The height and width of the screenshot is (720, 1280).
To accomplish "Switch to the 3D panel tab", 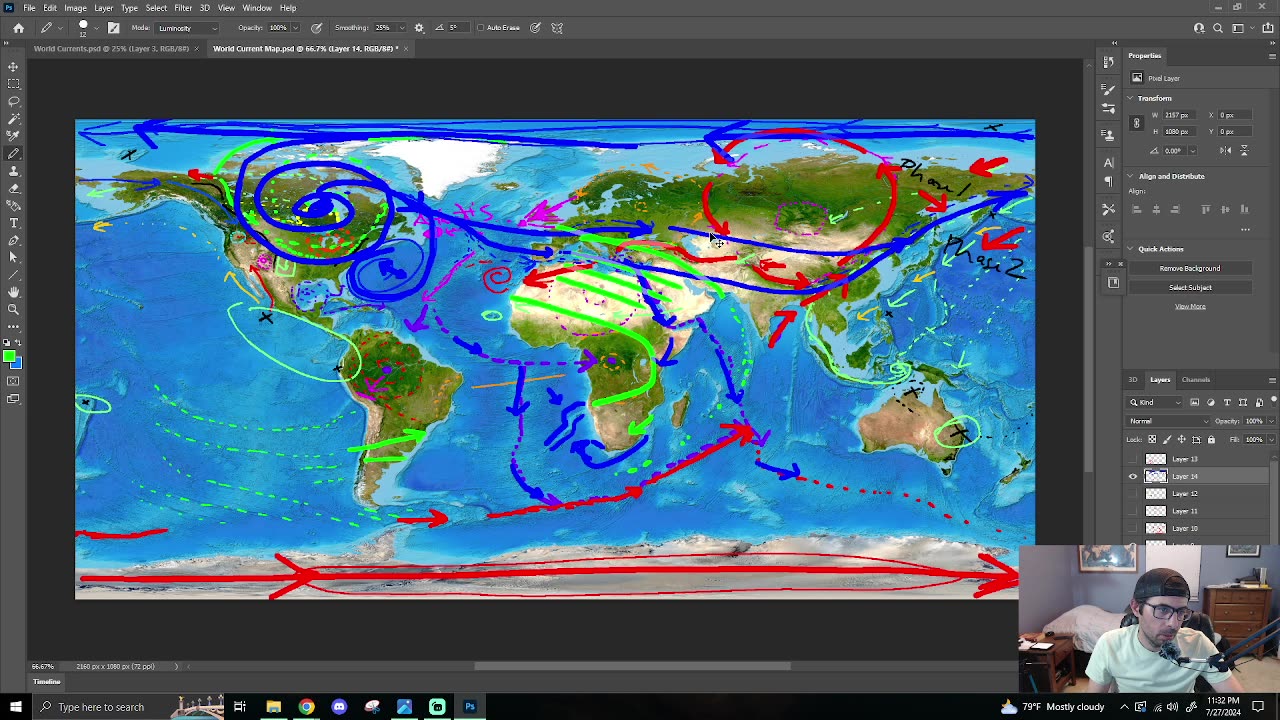I will (1133, 380).
